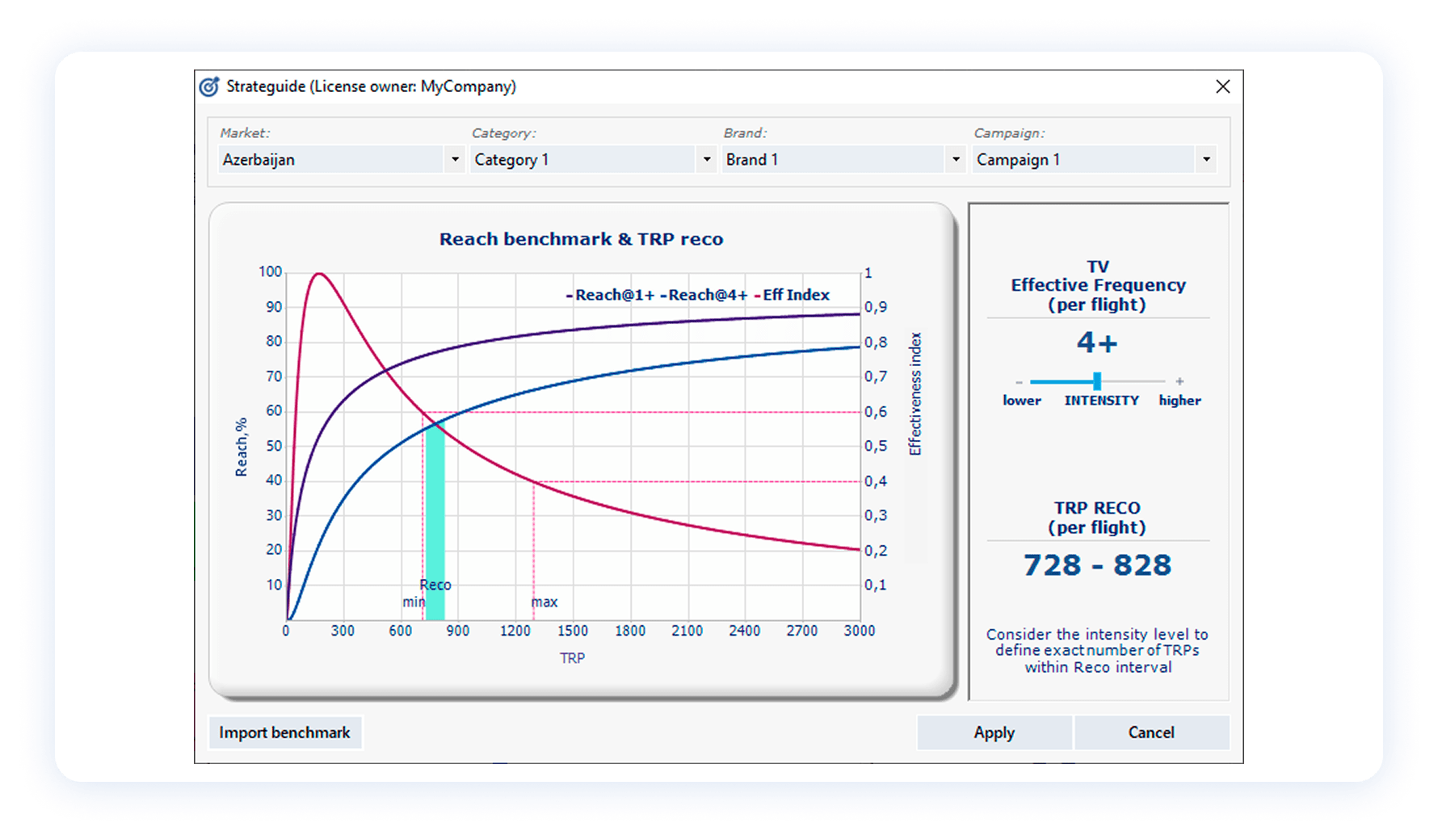
Task: Select the Azerbaijan market field
Action: [x=331, y=159]
